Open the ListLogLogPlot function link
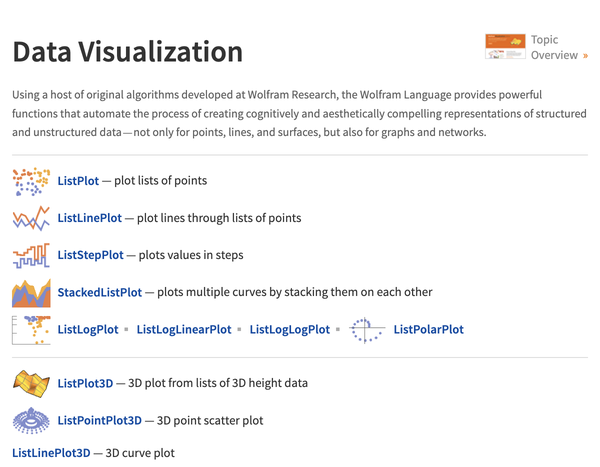The width and height of the screenshot is (600, 467). (290, 329)
